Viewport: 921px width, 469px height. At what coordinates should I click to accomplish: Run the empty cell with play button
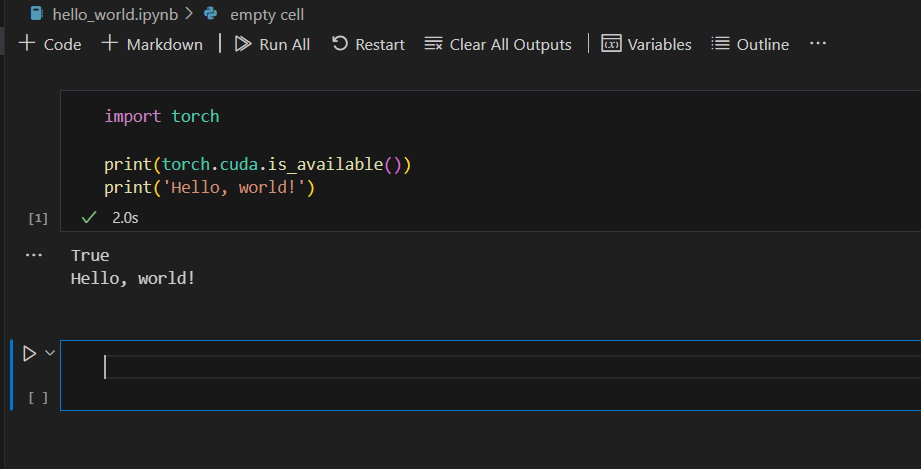pyautogui.click(x=29, y=353)
